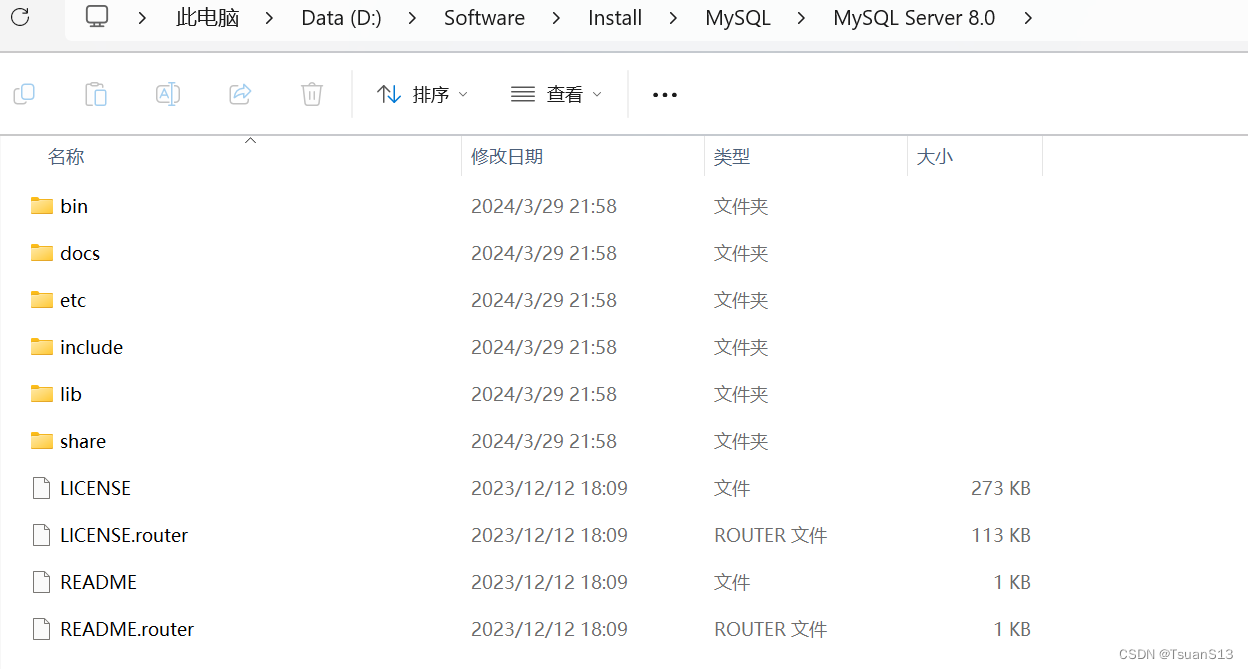1248x669 pixels.
Task: Select the bin folder name
Action: (x=74, y=206)
